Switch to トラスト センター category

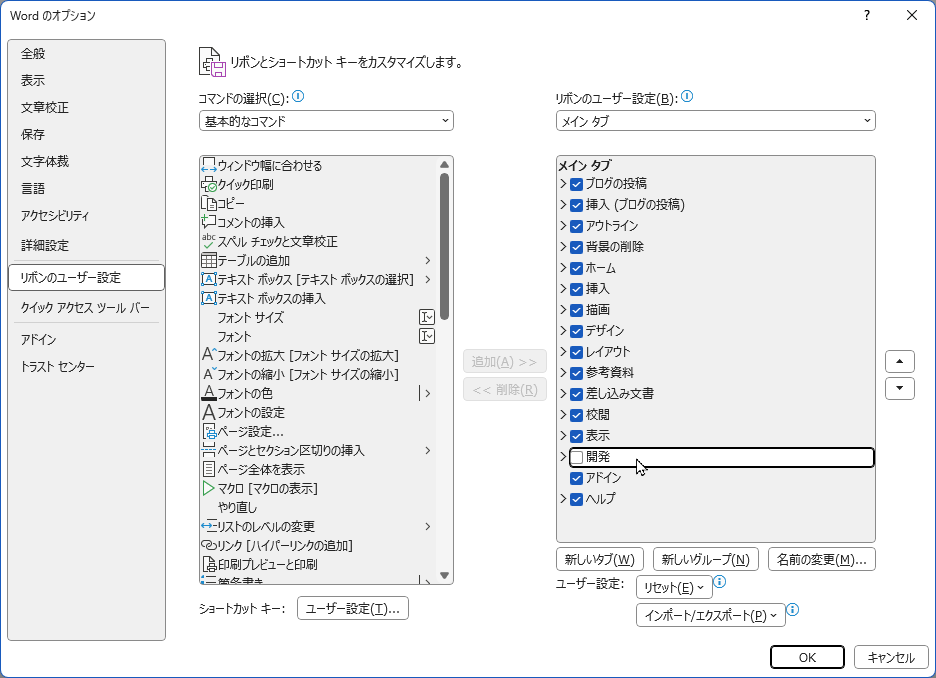(x=87, y=366)
